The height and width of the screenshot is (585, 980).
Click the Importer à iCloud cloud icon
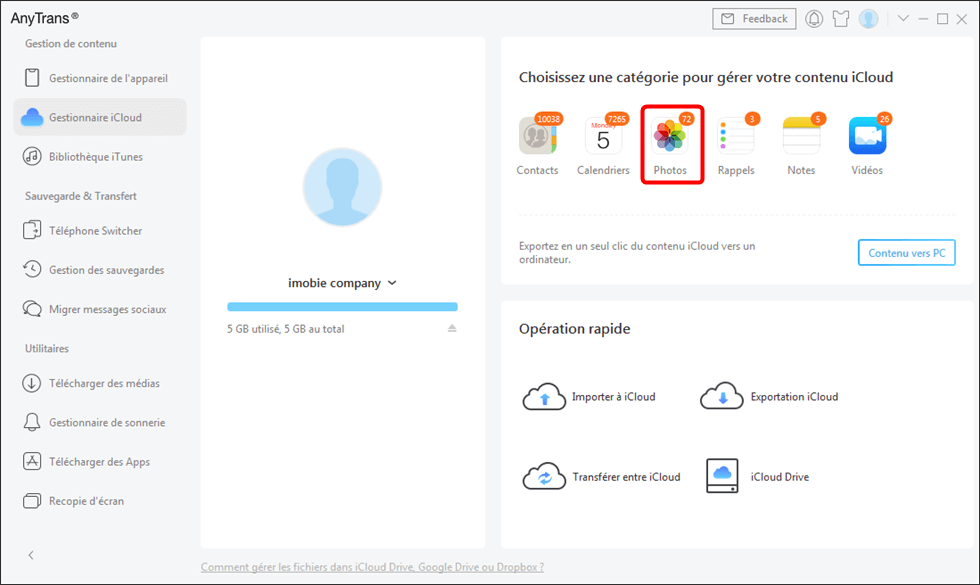(x=544, y=397)
